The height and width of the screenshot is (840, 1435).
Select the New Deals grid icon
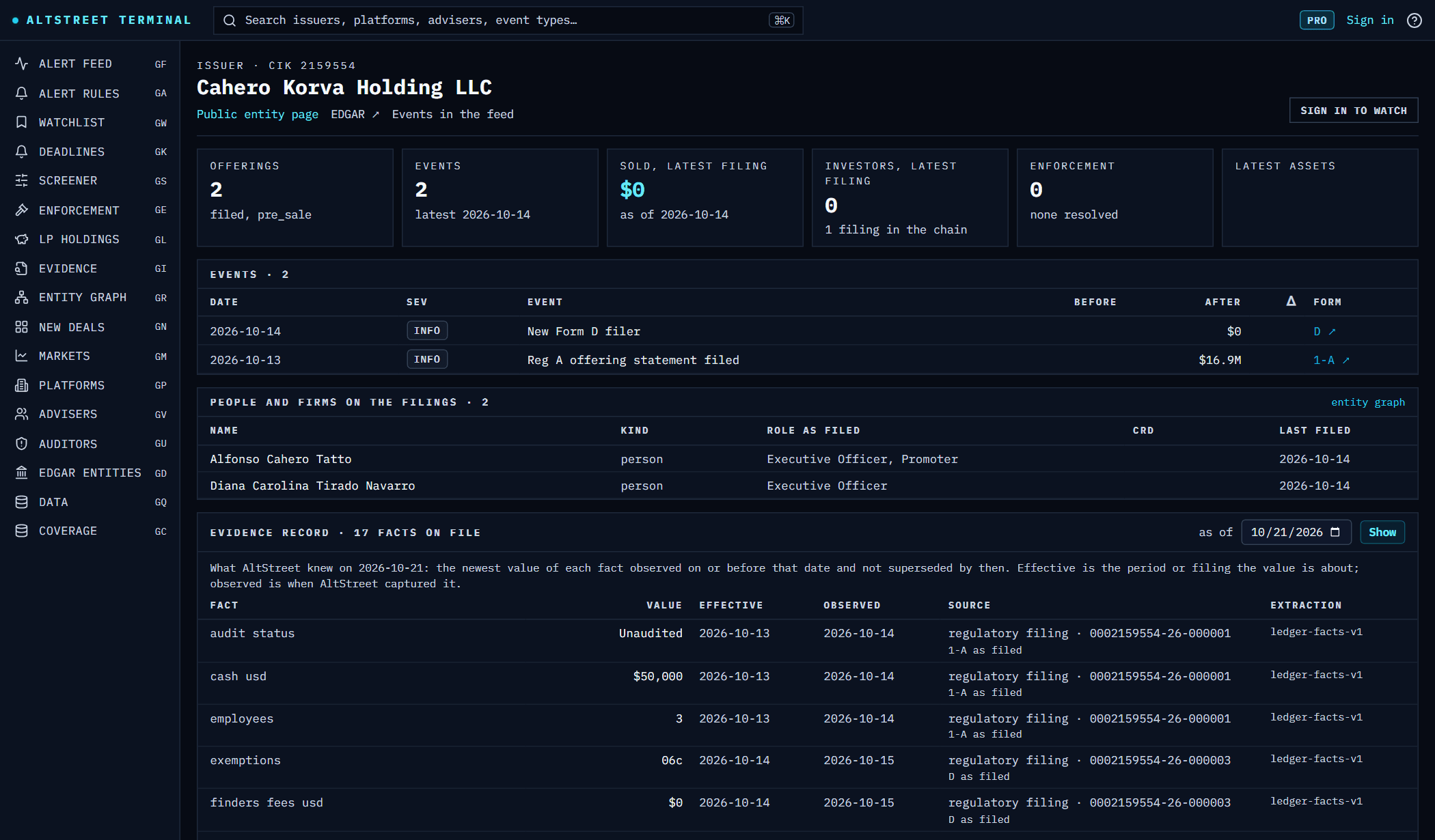pyautogui.click(x=22, y=327)
